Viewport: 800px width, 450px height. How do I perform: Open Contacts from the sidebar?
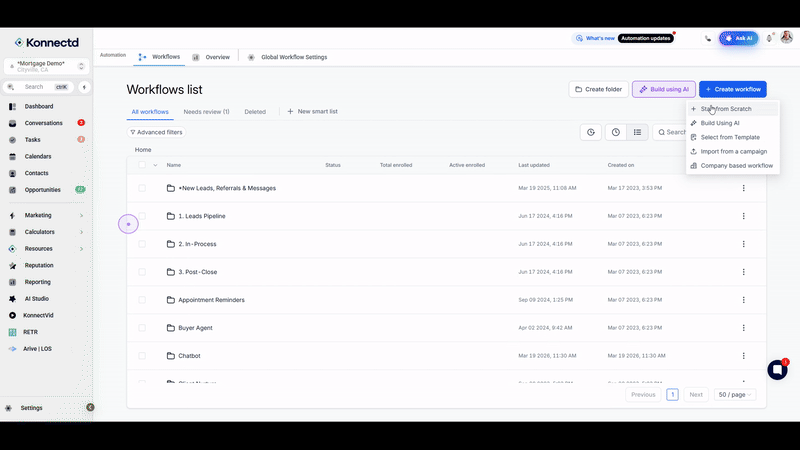click(36, 173)
